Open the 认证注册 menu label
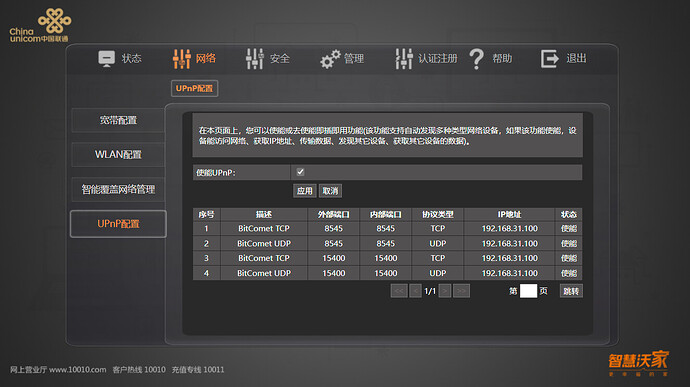The image size is (690, 387). point(437,59)
